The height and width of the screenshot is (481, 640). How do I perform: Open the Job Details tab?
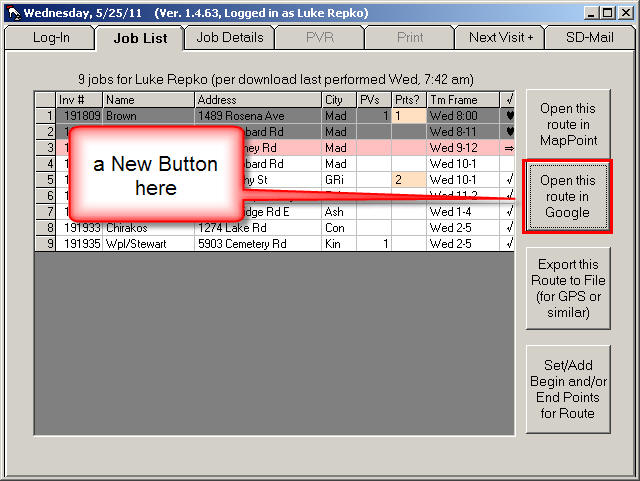(230, 38)
